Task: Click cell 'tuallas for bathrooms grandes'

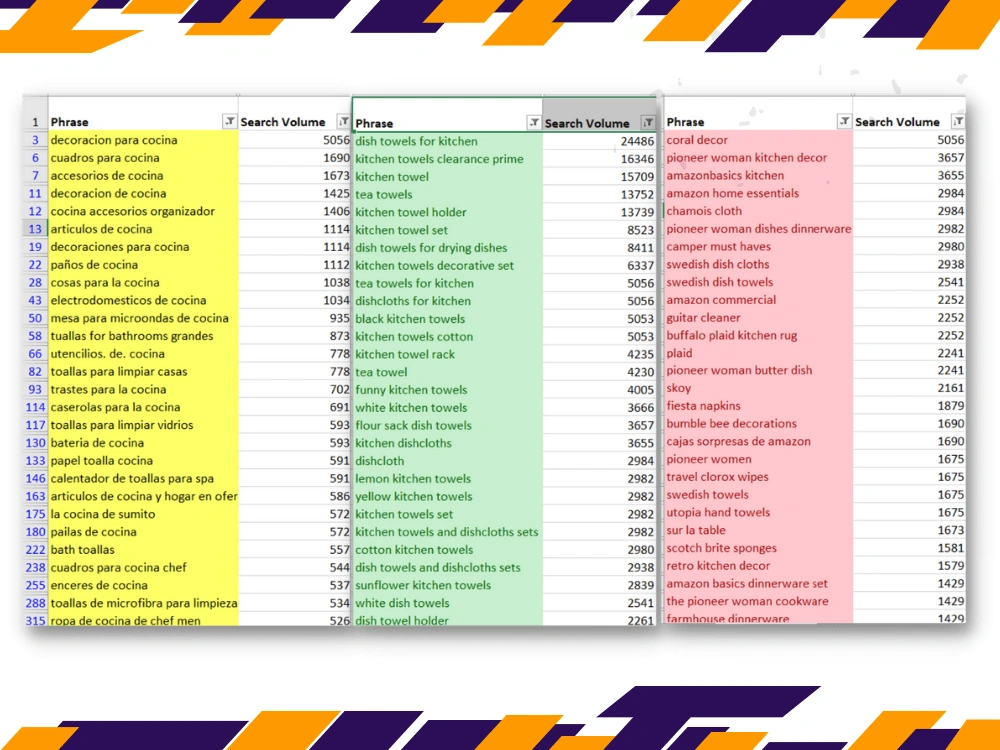Action: click(x=143, y=336)
